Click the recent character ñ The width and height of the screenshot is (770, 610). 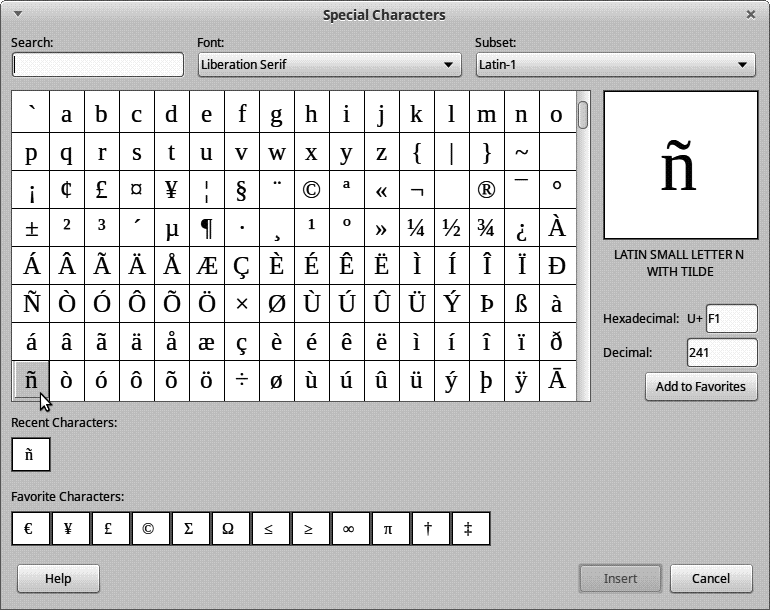click(30, 454)
